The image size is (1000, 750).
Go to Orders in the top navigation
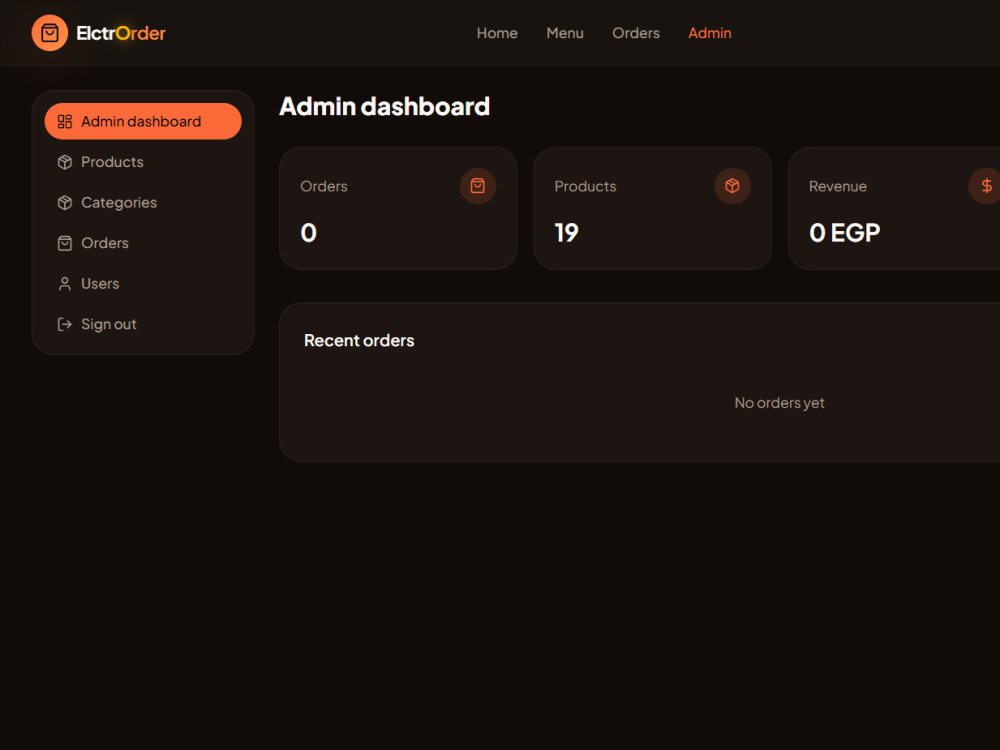coord(636,33)
